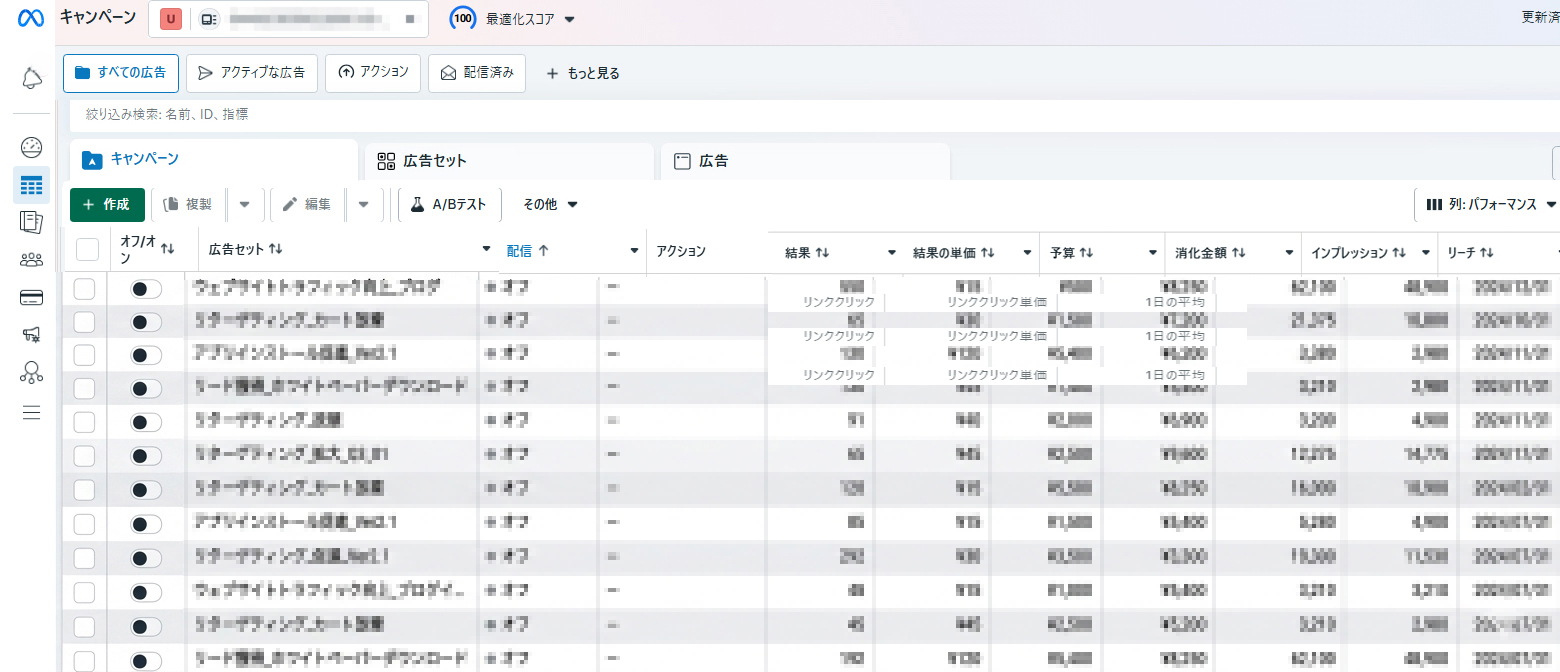
Task: Switch to the 広告セット tab
Action: 510,161
